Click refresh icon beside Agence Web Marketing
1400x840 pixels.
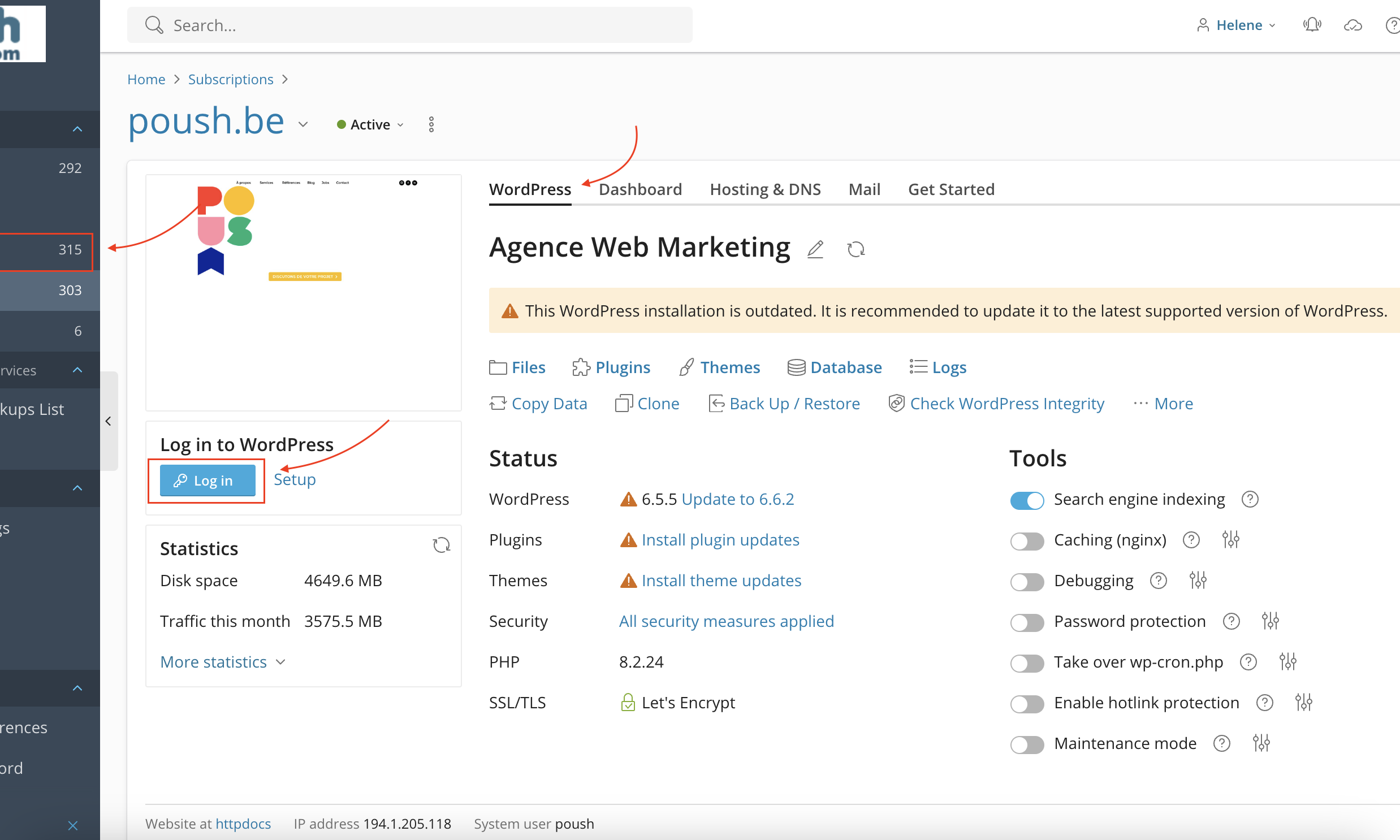855,249
